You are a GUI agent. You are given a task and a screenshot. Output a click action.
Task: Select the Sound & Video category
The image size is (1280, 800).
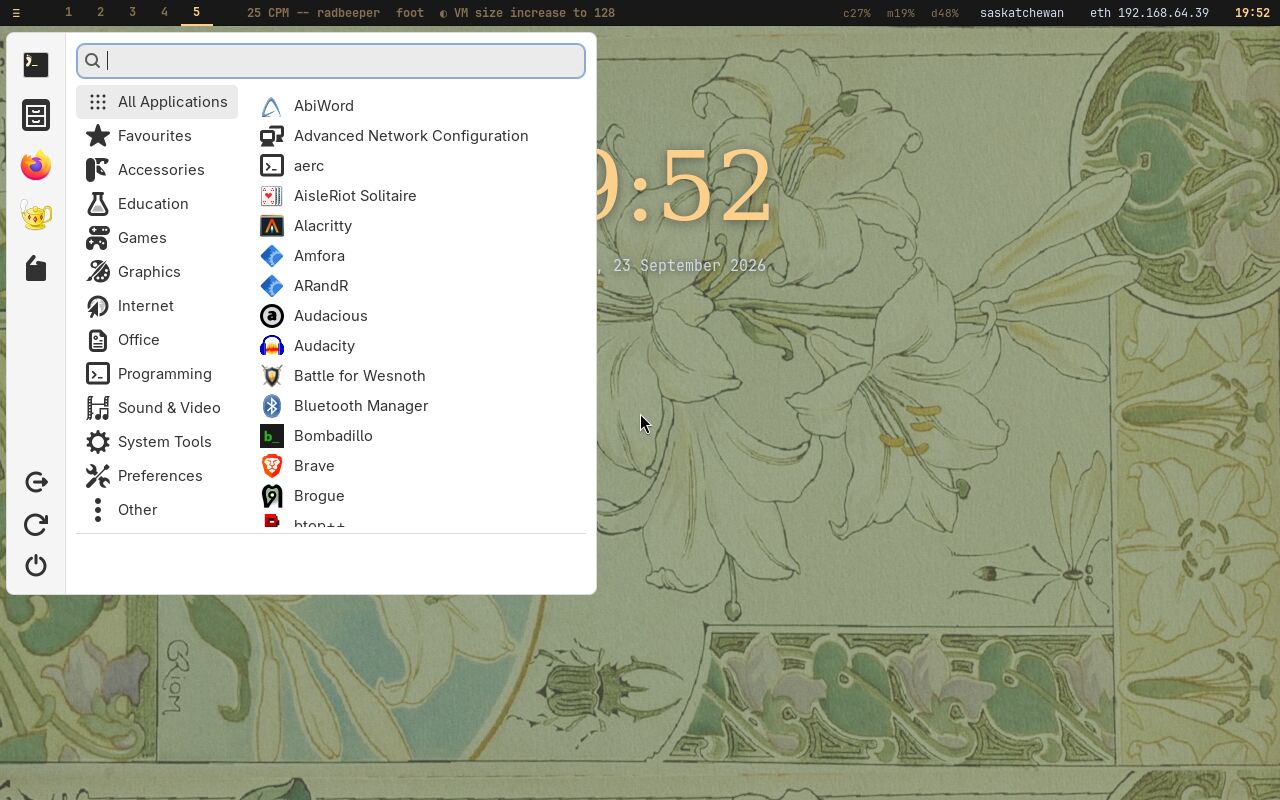coord(157,408)
